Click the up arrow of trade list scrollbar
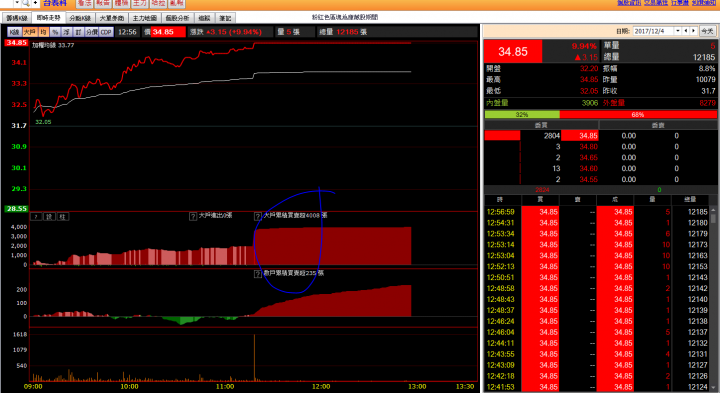 pos(713,210)
